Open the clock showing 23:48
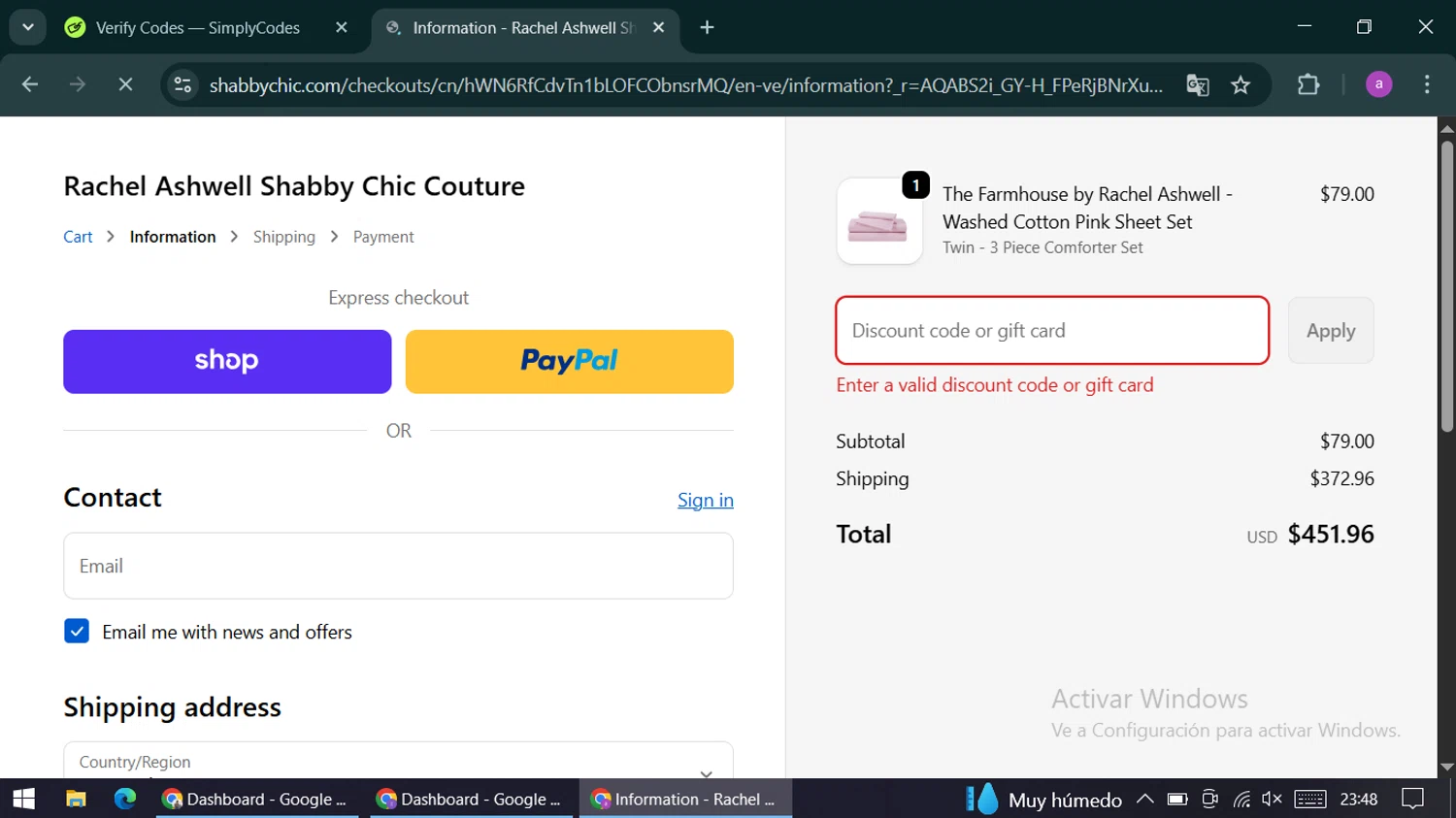Viewport: 1456px width, 818px height. tap(1359, 799)
